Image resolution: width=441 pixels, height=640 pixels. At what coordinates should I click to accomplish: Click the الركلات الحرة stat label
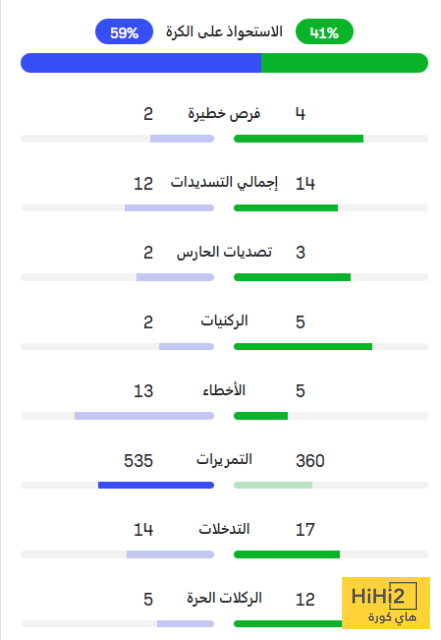tap(224, 598)
